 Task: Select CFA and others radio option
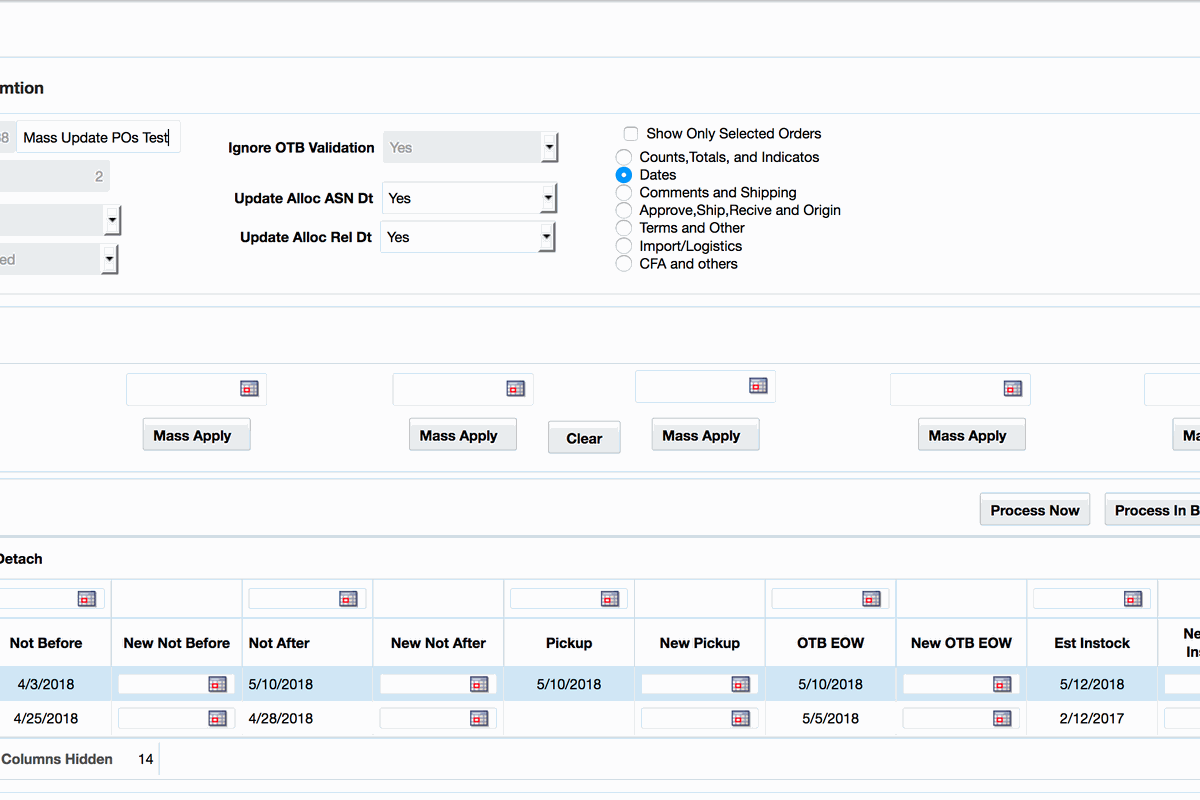tap(624, 264)
